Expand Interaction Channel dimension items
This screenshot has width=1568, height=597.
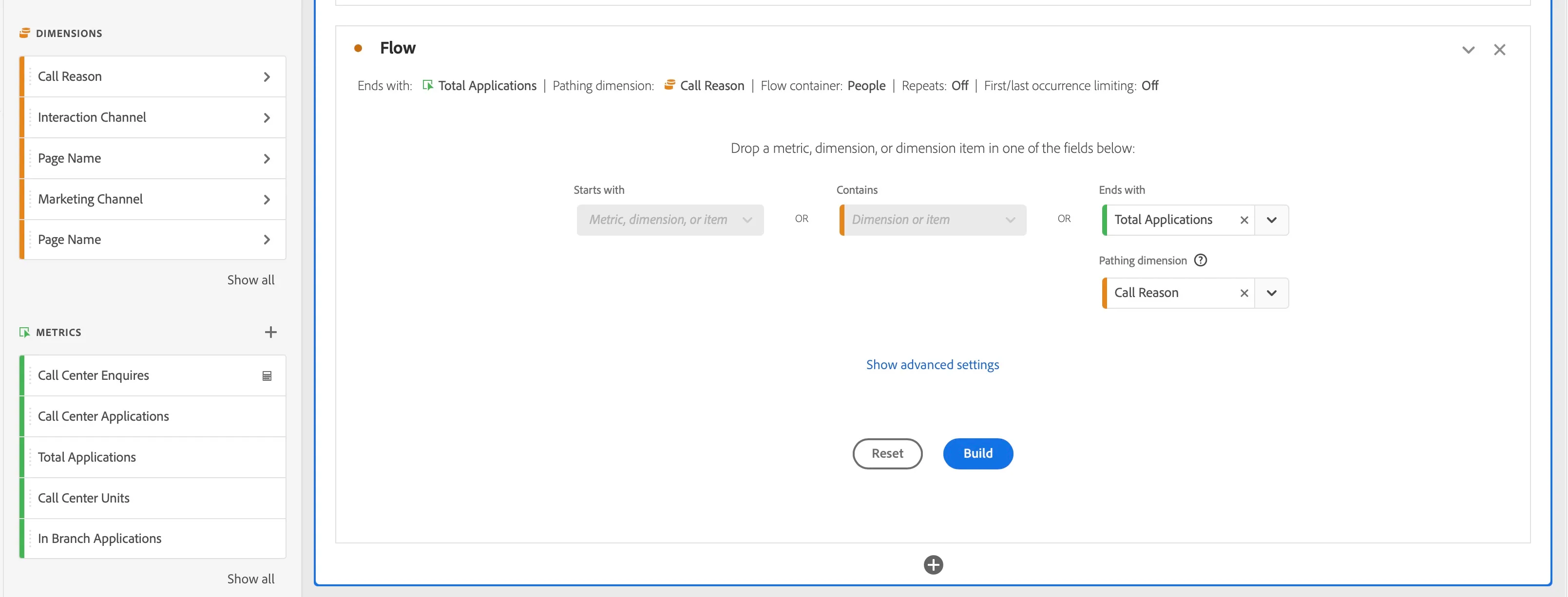coord(267,117)
